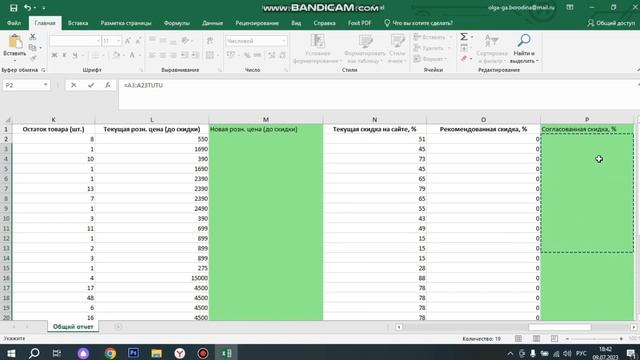Click the horizontal scrollbar thumb

click(x=560, y=327)
